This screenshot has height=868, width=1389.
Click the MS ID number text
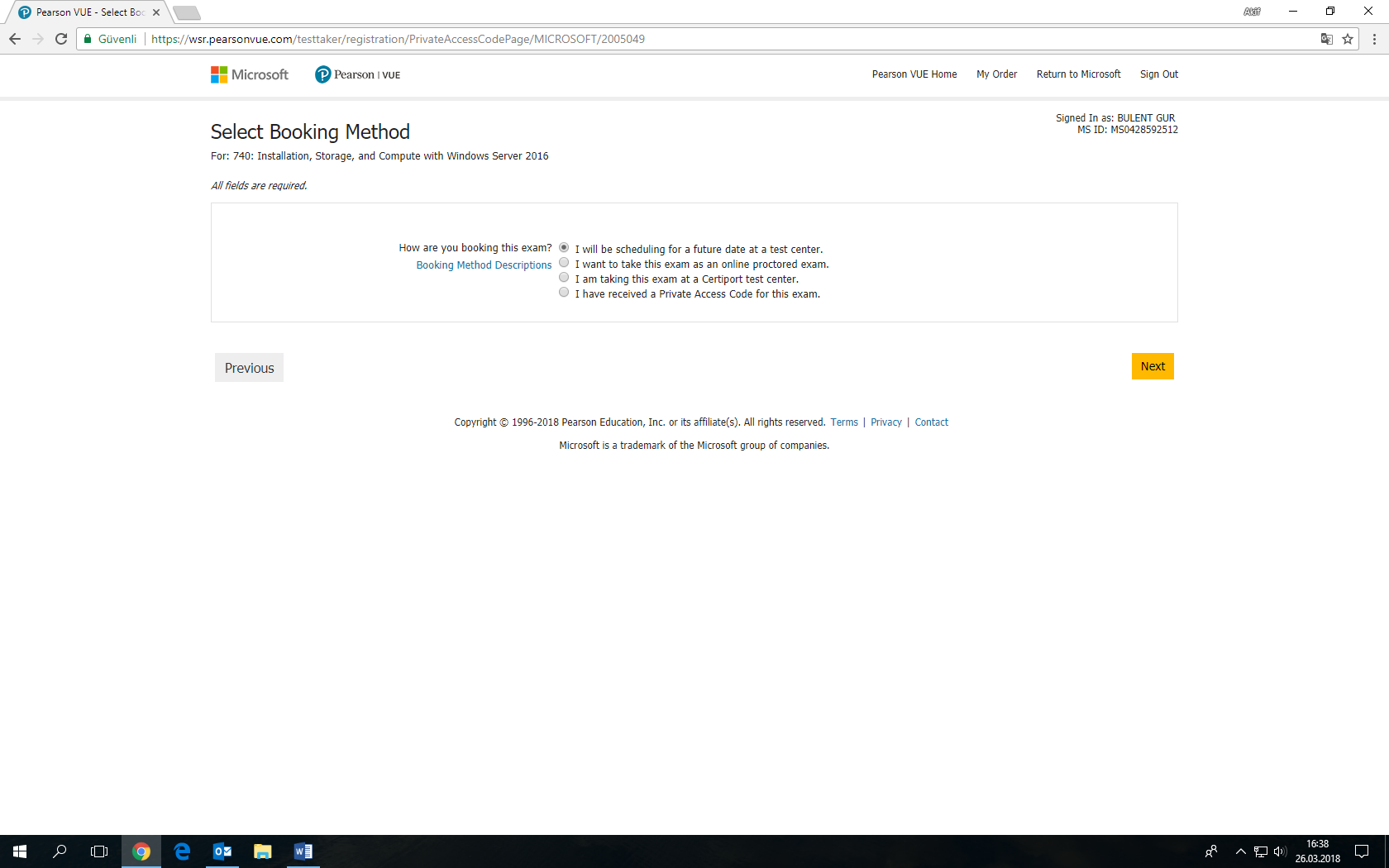point(1144,130)
